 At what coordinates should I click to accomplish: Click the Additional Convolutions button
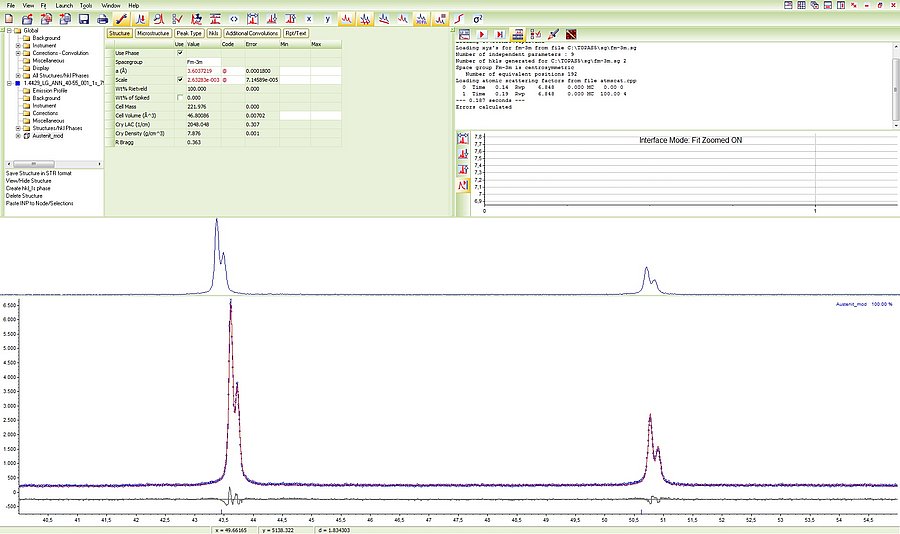[252, 34]
